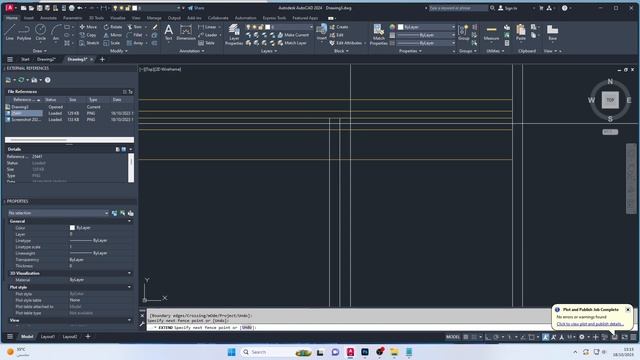This screenshot has height=360, width=640.
Task: Click the Move tool
Action: [x=88, y=27]
